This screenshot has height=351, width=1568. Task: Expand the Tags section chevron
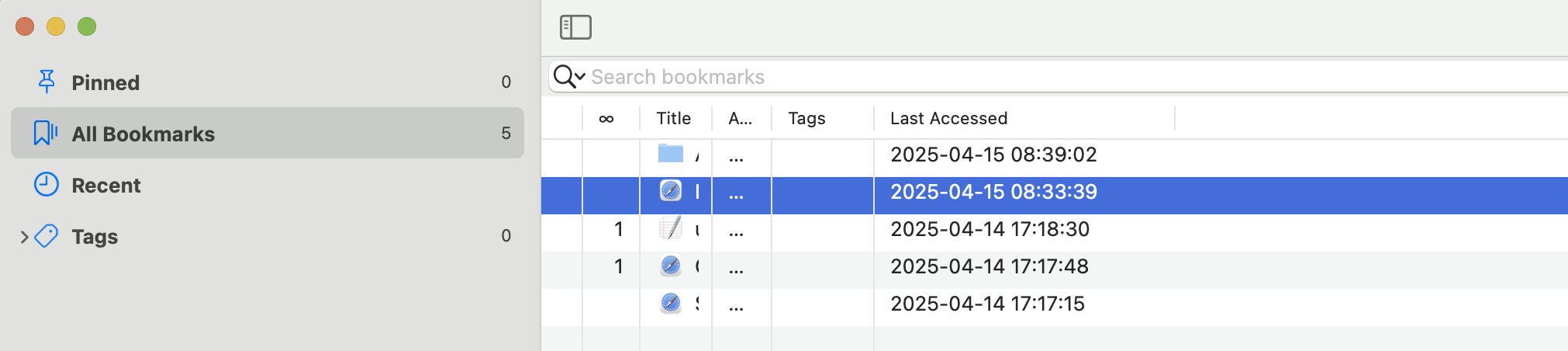[24, 237]
